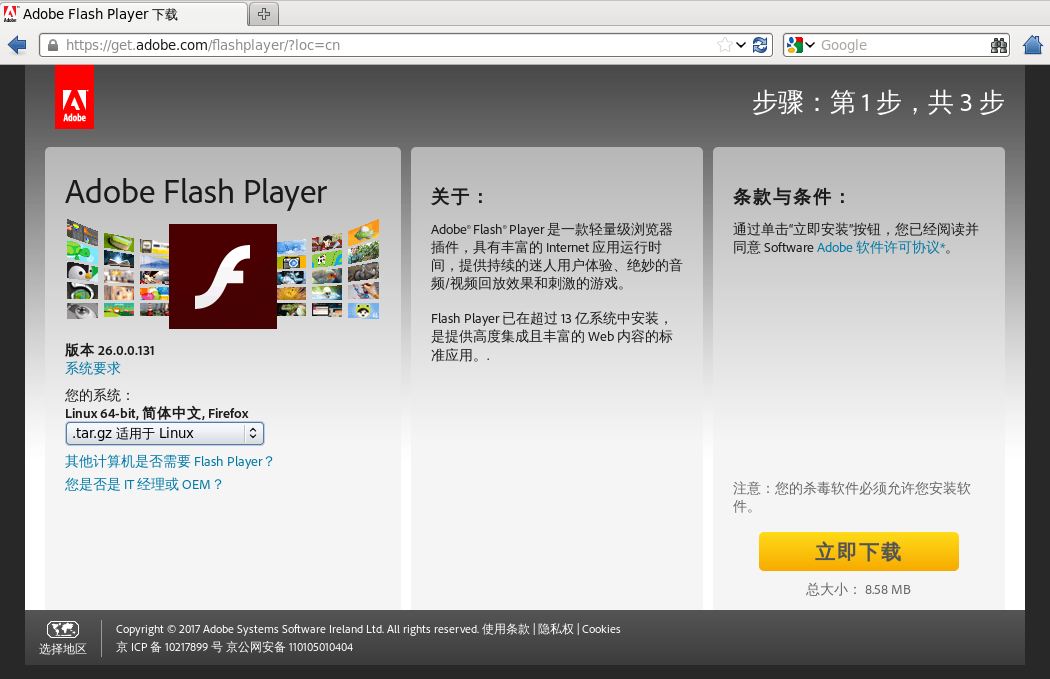Open the Cookies footer link
The width and height of the screenshot is (1050, 679).
coord(601,629)
